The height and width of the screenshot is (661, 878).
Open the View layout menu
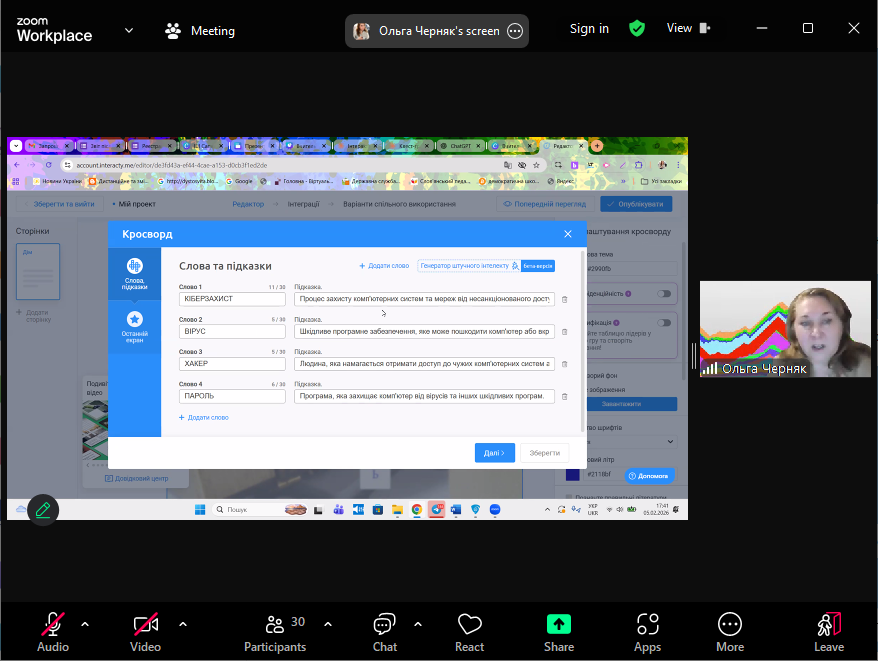coord(679,29)
